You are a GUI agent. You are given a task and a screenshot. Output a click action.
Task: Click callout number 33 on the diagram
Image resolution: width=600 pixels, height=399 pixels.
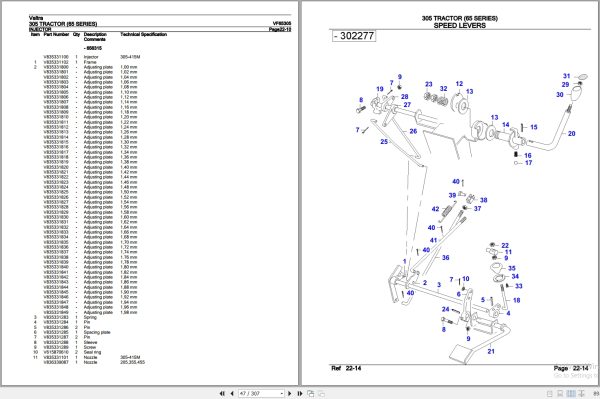pyautogui.click(x=518, y=286)
